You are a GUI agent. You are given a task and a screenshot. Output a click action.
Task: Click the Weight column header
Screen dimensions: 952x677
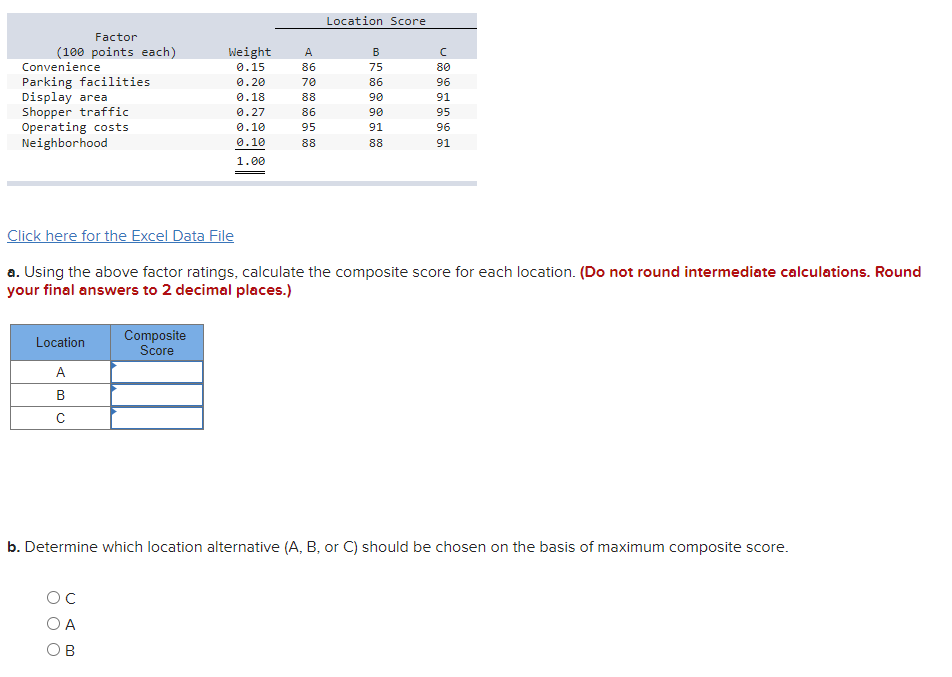[249, 51]
